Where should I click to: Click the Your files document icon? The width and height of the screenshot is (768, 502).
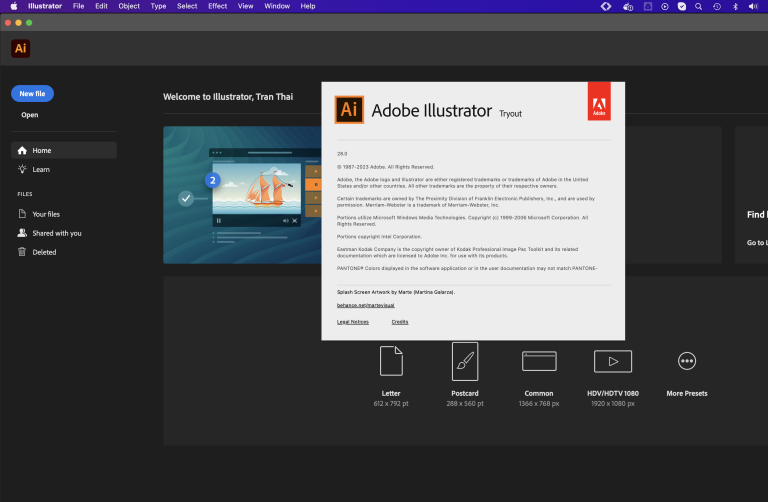coord(22,214)
